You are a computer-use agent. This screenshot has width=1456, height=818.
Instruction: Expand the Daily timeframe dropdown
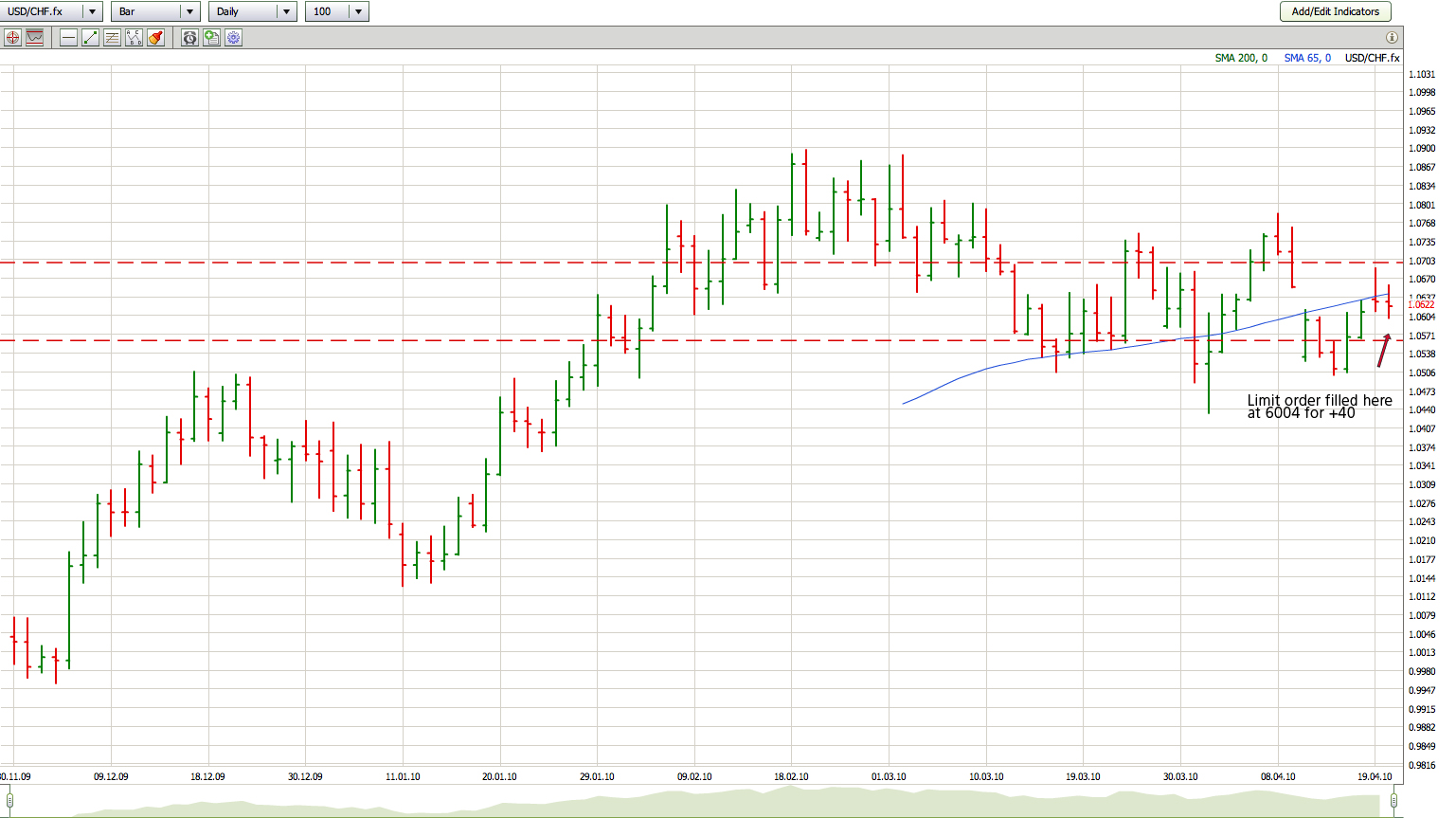(x=286, y=11)
